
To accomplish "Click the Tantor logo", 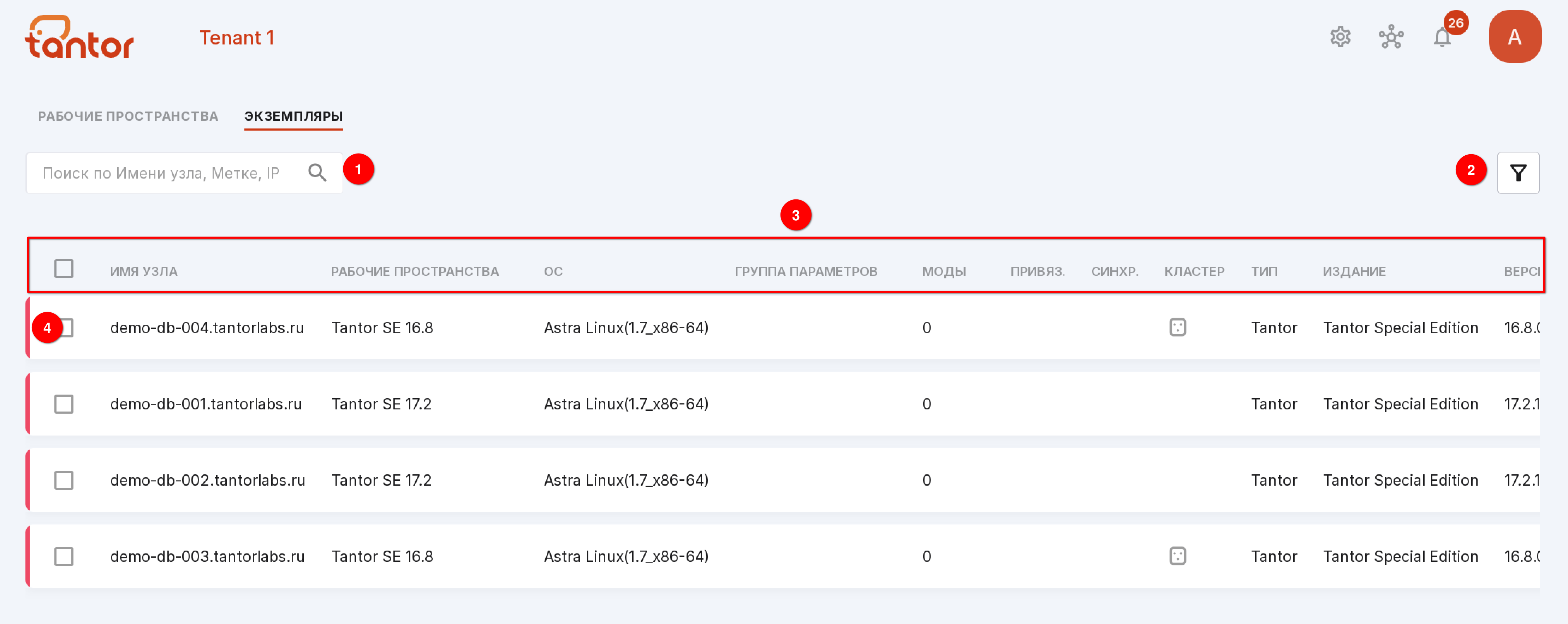I will click(79, 37).
